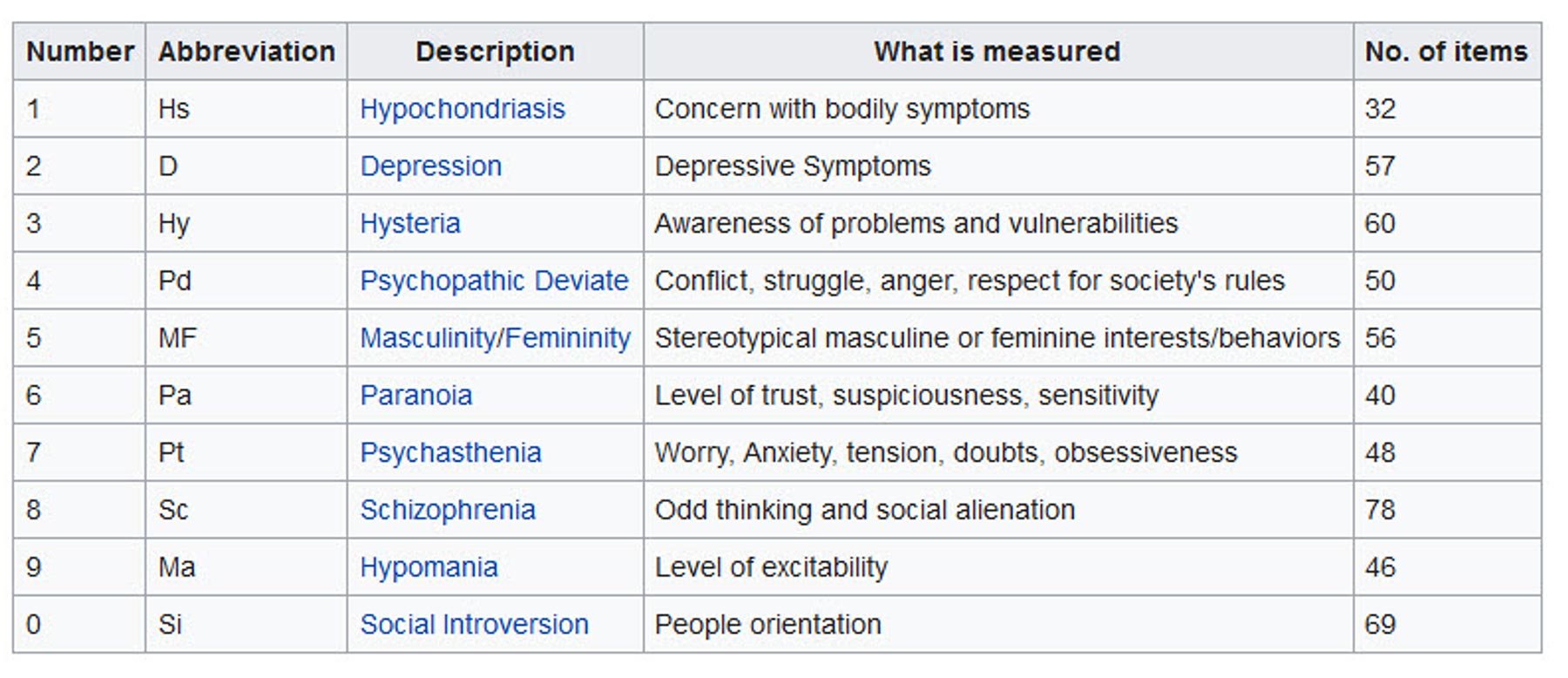
Task: Select the People orientation cell
Action: [767, 624]
